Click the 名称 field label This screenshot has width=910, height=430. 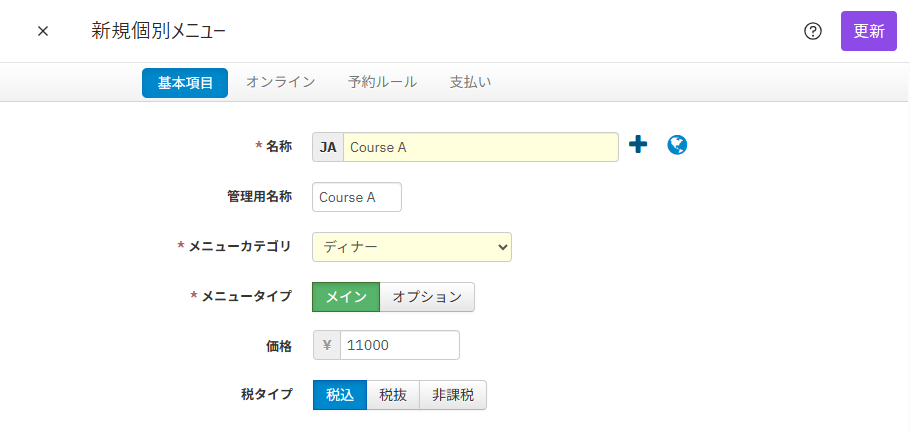(x=279, y=146)
